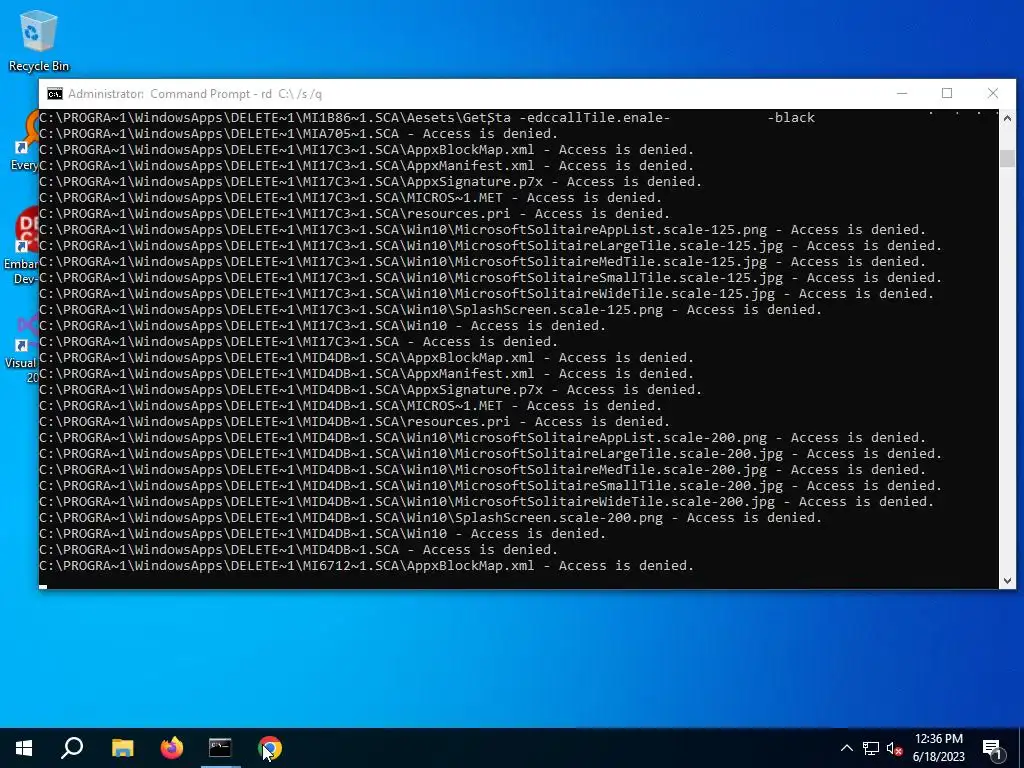
Task: Click the MicrosoftSolitaireSmallTile.scale-200.jpg line
Action: (490, 486)
